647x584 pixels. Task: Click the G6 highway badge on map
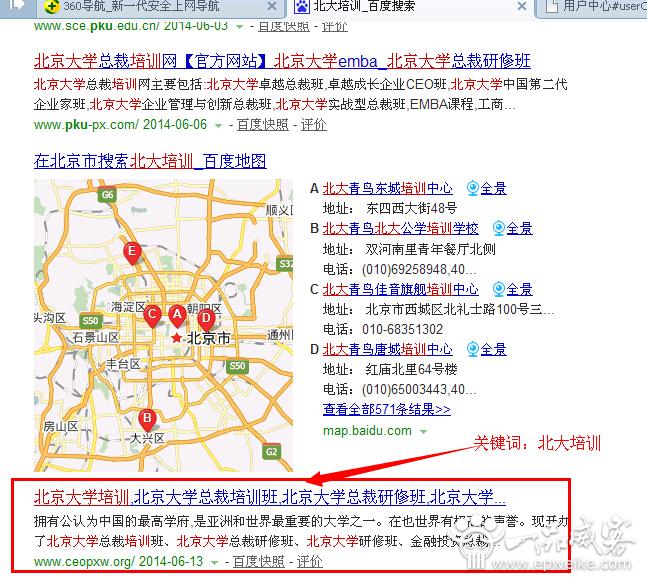coord(107,195)
